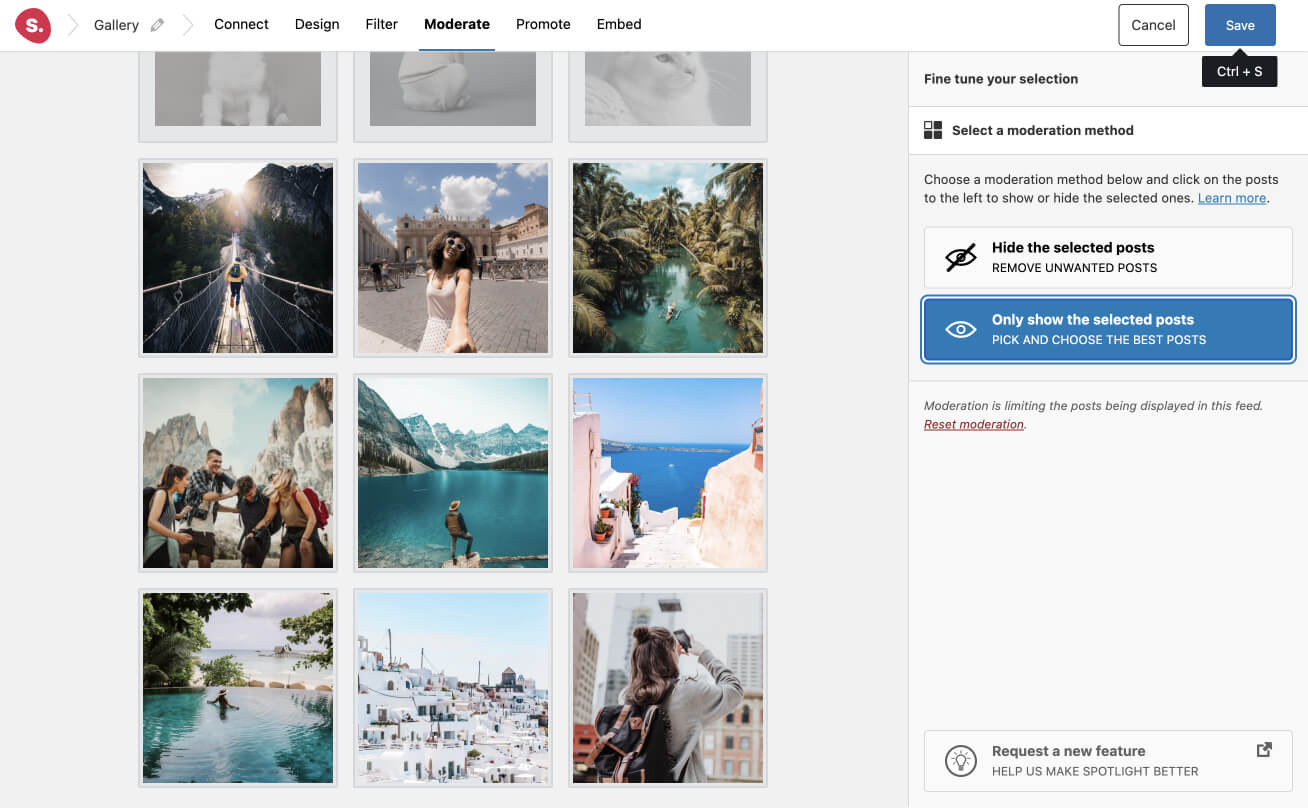Open external link icon on feature request

1264,750
